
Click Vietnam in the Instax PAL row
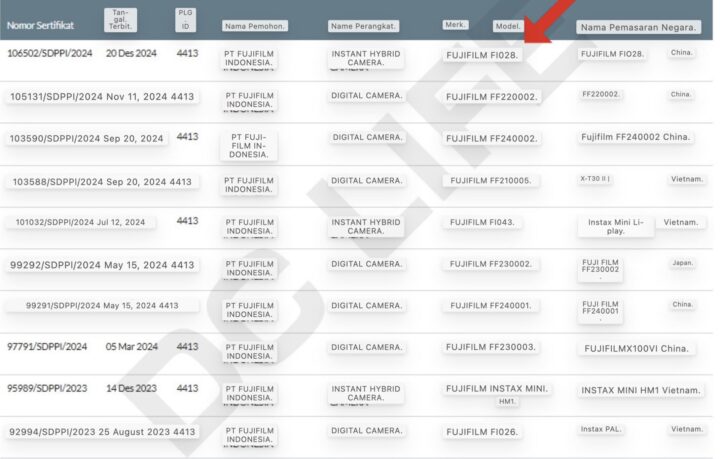[x=687, y=429]
